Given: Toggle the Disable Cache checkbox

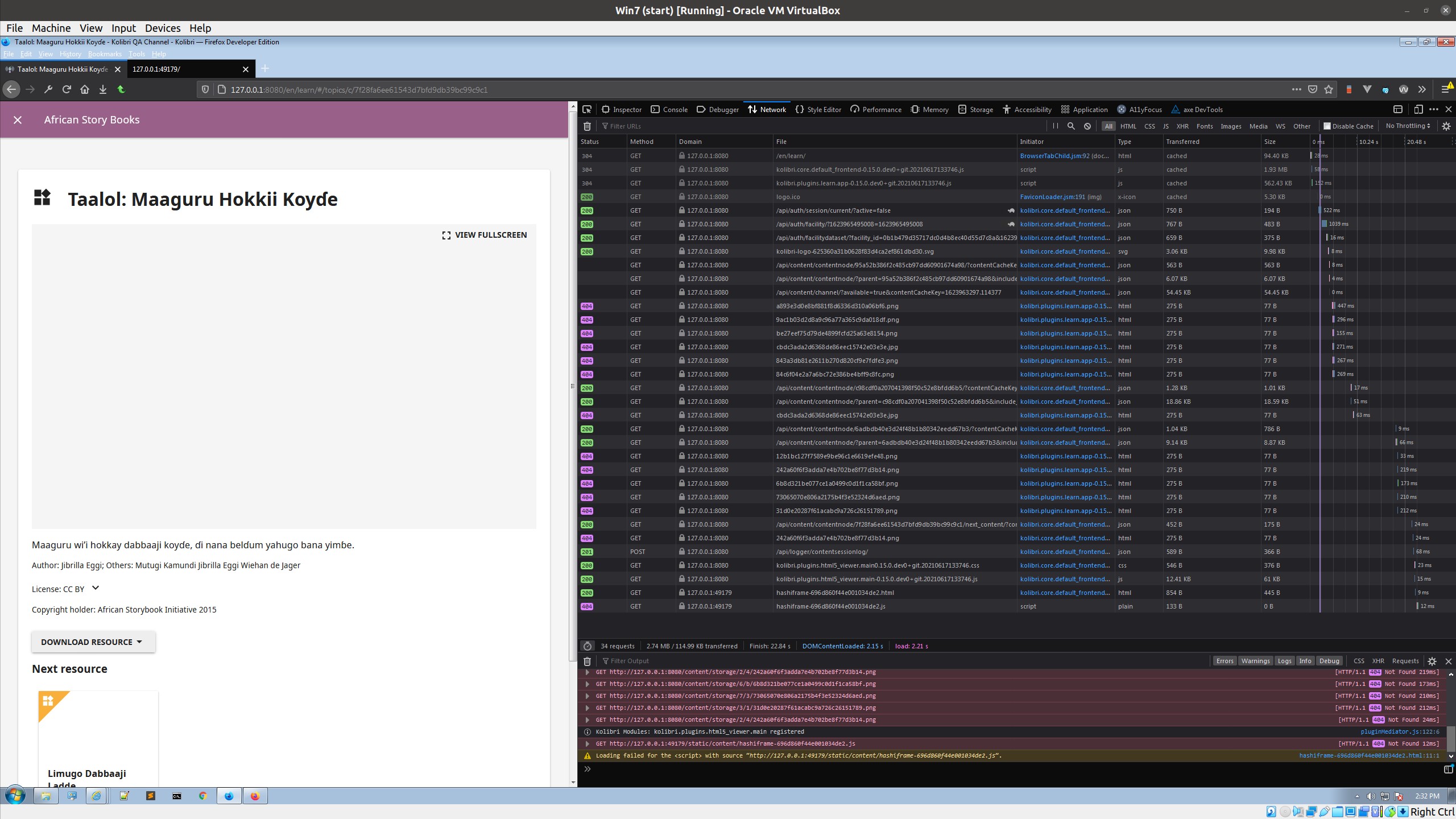Looking at the screenshot, I should 1327,126.
